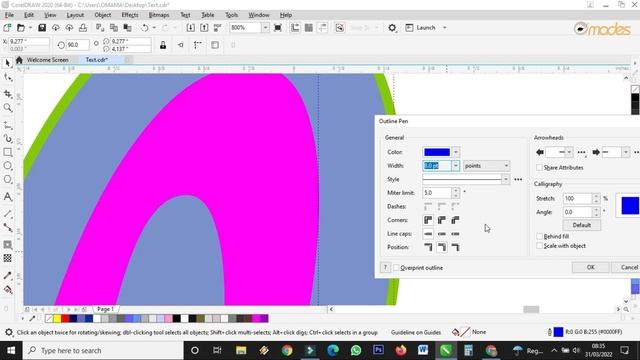Viewport: 640px width, 360px height.
Task: Open the outline Color dropdown arrow
Action: tap(456, 152)
